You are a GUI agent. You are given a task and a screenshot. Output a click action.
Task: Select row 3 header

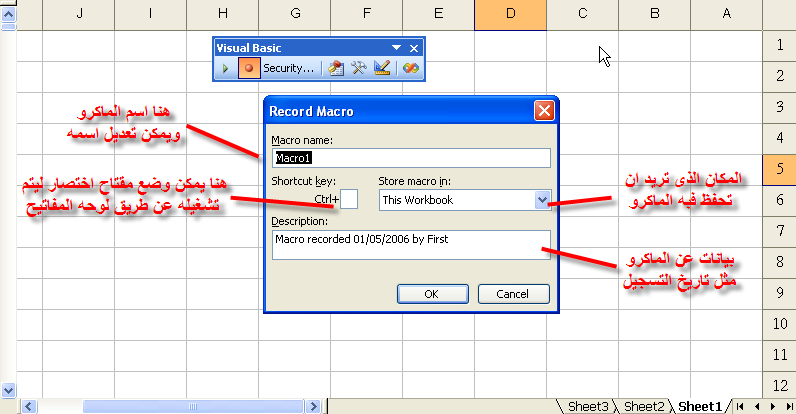[779, 108]
